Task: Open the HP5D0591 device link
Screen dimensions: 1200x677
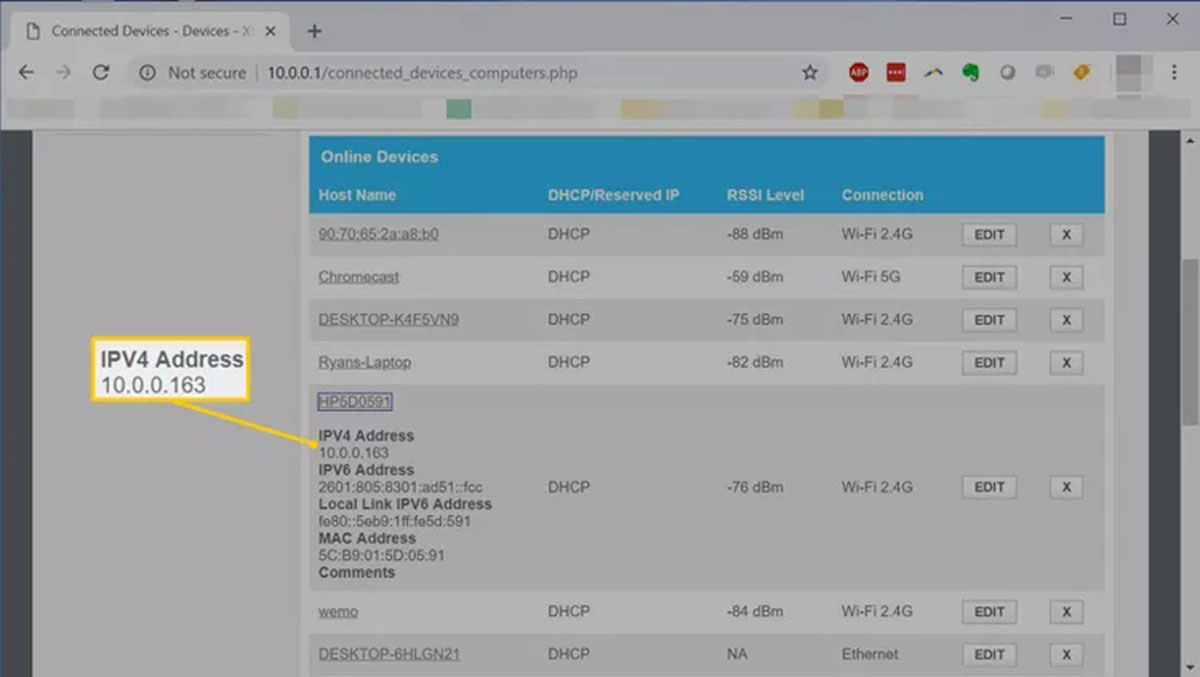Action: [x=355, y=402]
